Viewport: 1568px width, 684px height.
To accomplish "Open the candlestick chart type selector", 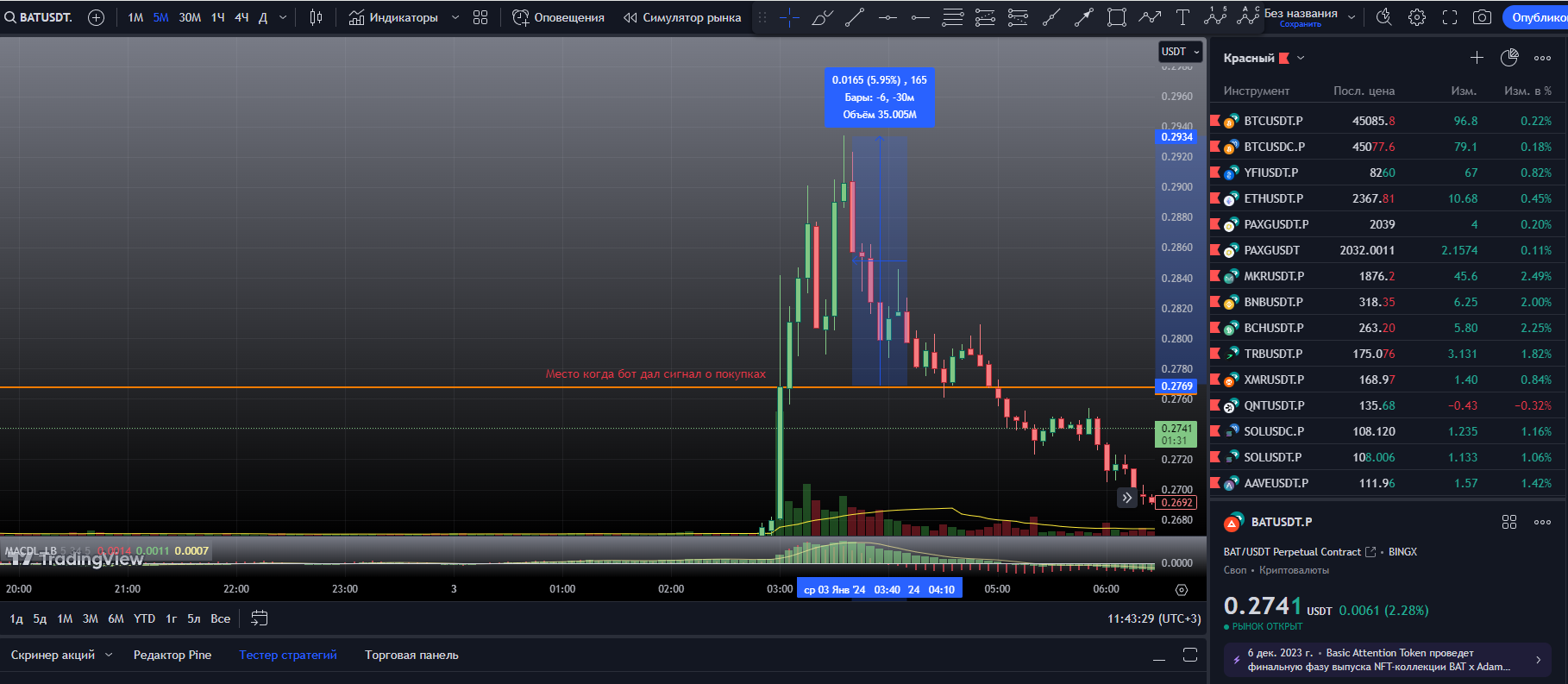I will click(x=317, y=17).
